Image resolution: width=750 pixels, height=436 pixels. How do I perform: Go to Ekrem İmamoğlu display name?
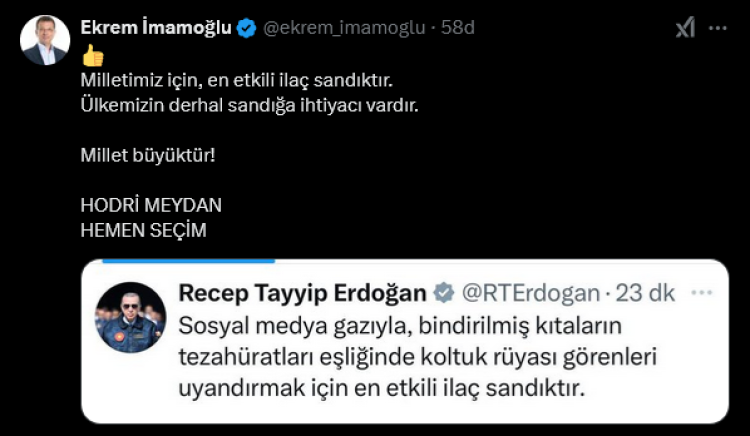(156, 29)
